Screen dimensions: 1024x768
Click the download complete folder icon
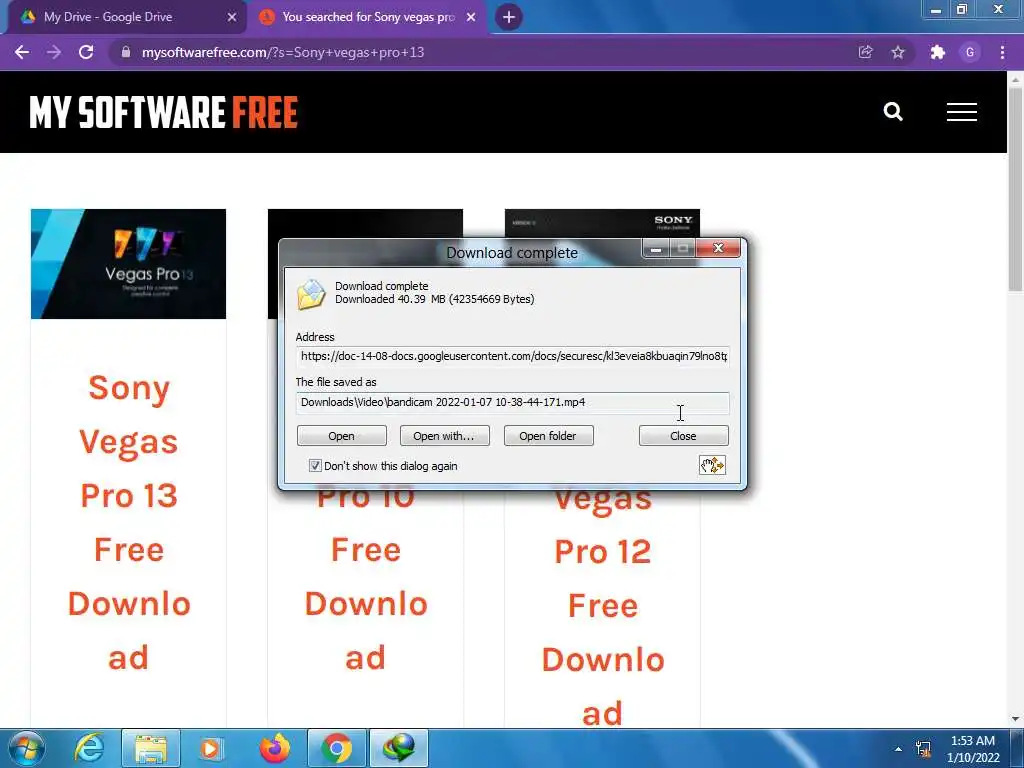pyautogui.click(x=312, y=295)
